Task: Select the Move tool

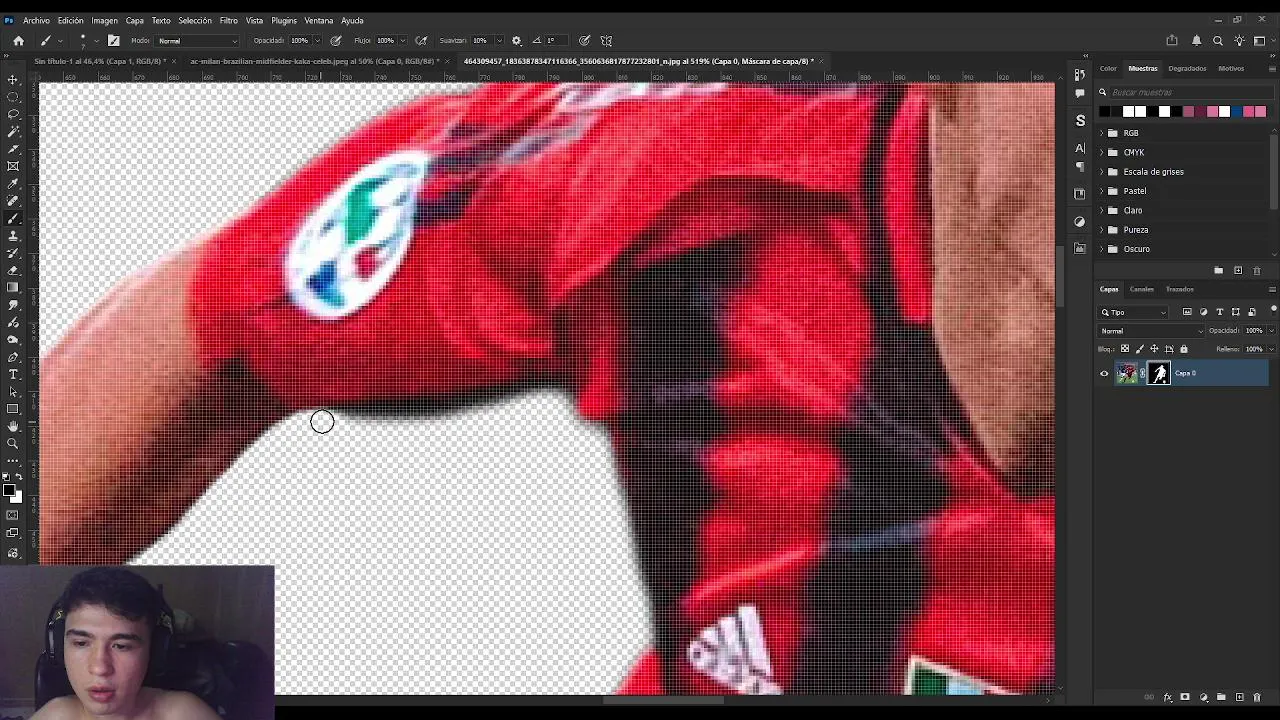Action: [x=13, y=79]
